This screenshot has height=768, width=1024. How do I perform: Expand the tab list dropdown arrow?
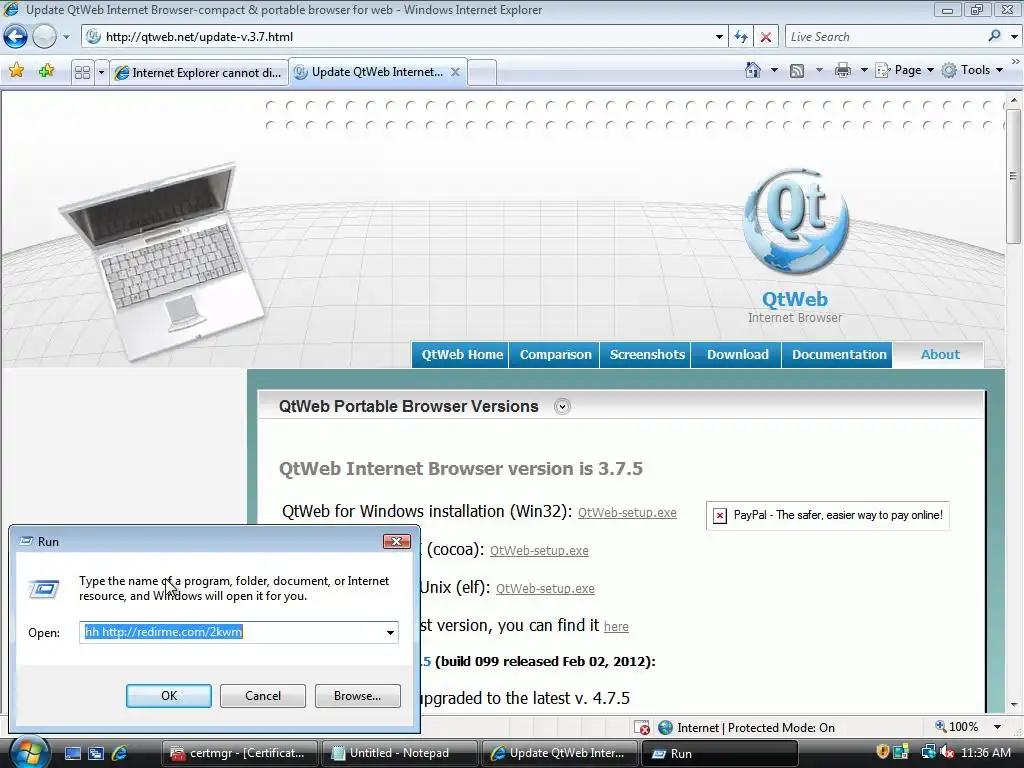pos(101,72)
